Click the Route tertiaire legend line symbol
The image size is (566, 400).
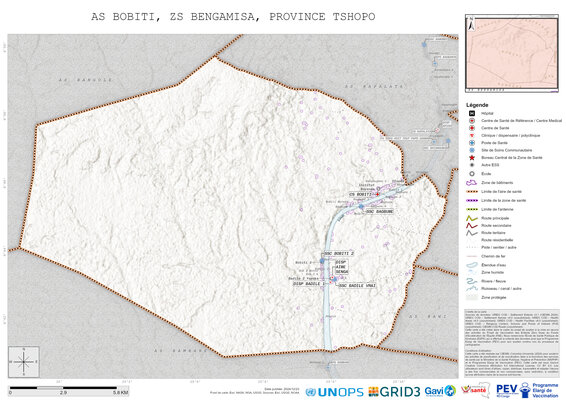coord(471,233)
